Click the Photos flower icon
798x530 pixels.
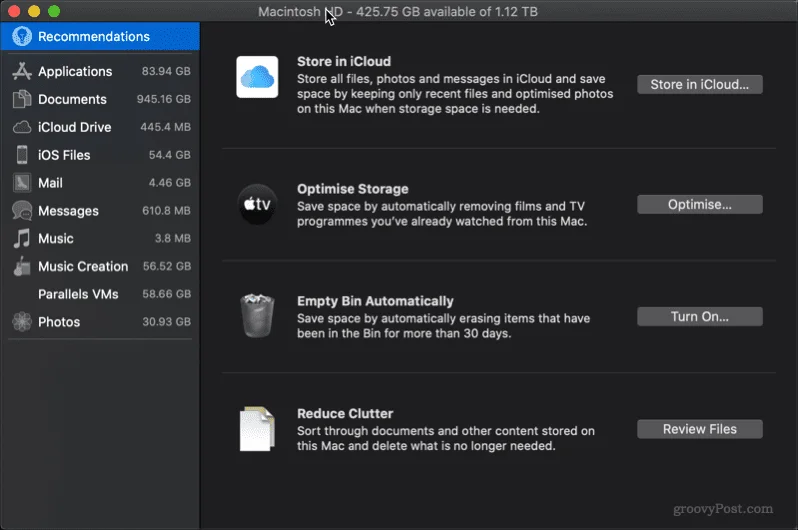pos(22,322)
